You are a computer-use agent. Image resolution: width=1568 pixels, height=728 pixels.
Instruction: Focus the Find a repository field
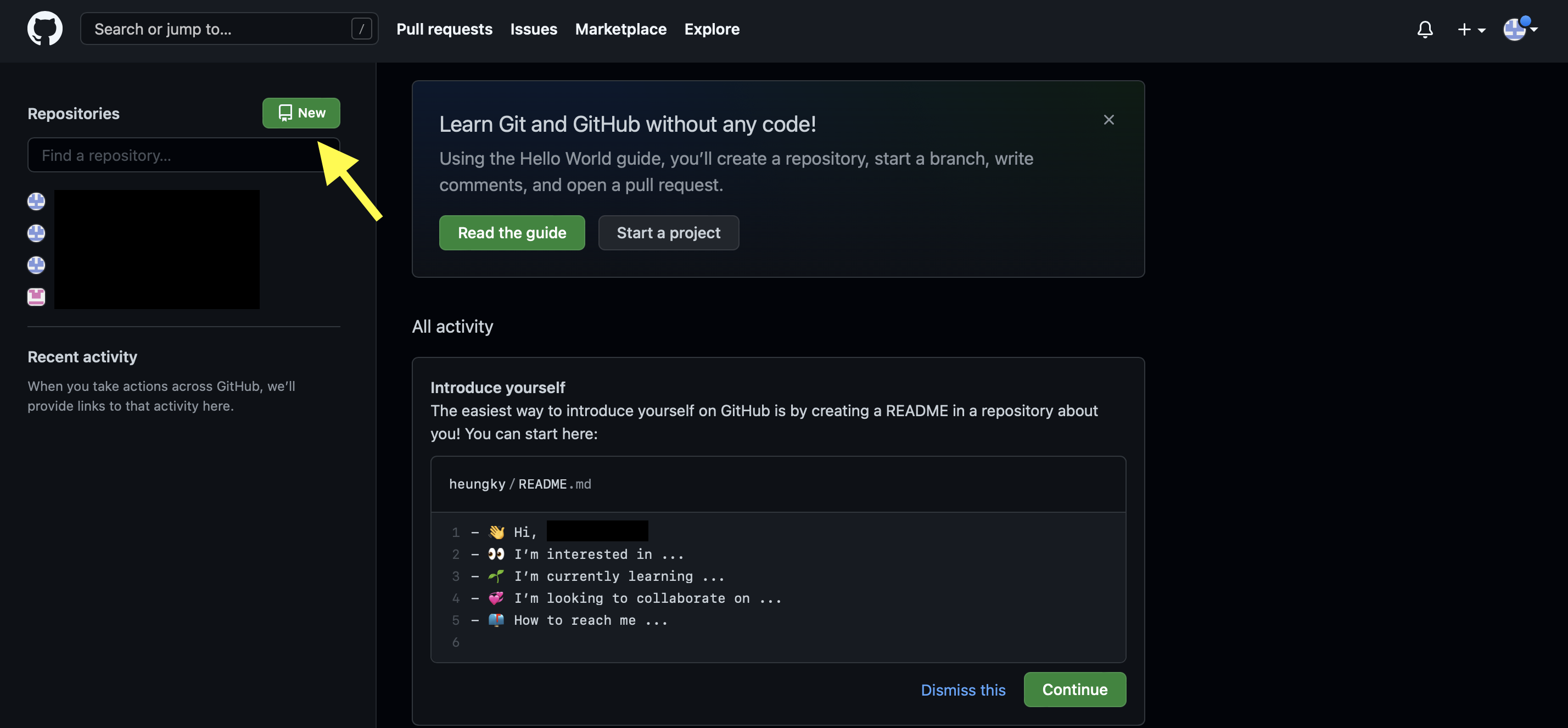coord(183,155)
